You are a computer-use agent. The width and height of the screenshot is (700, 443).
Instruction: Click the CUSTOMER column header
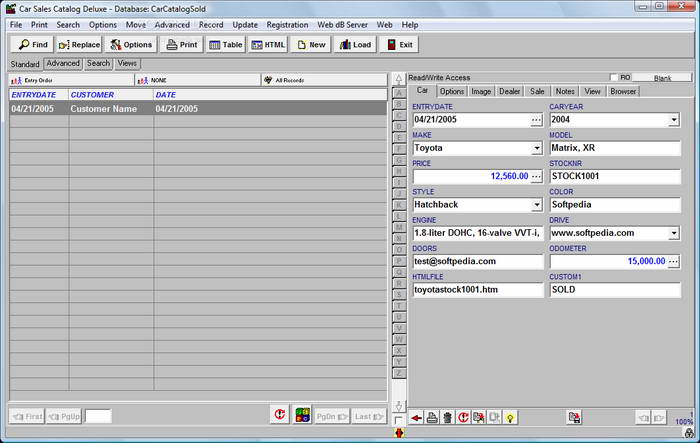tap(111, 95)
